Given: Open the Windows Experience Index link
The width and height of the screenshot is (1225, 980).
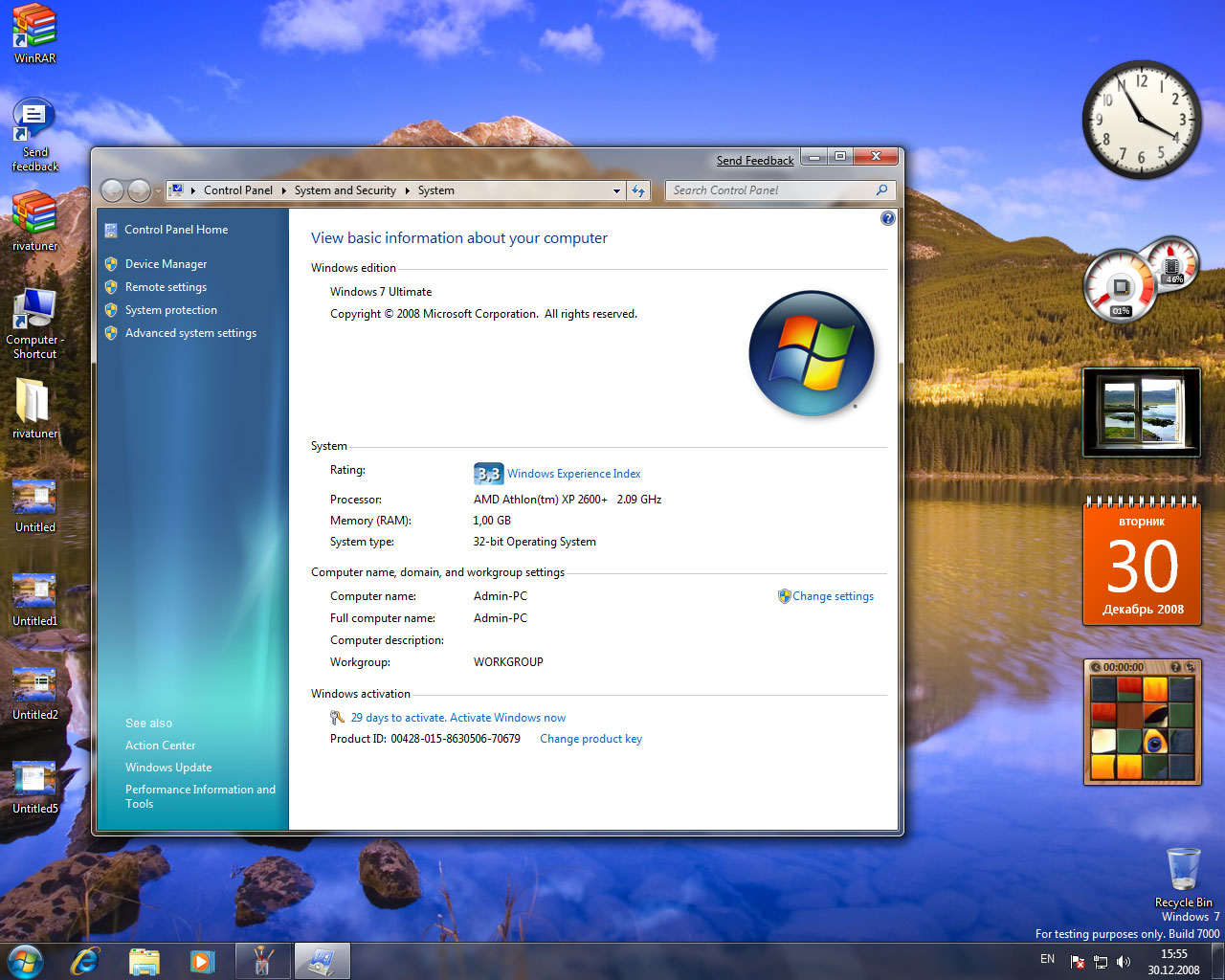Looking at the screenshot, I should (x=574, y=474).
